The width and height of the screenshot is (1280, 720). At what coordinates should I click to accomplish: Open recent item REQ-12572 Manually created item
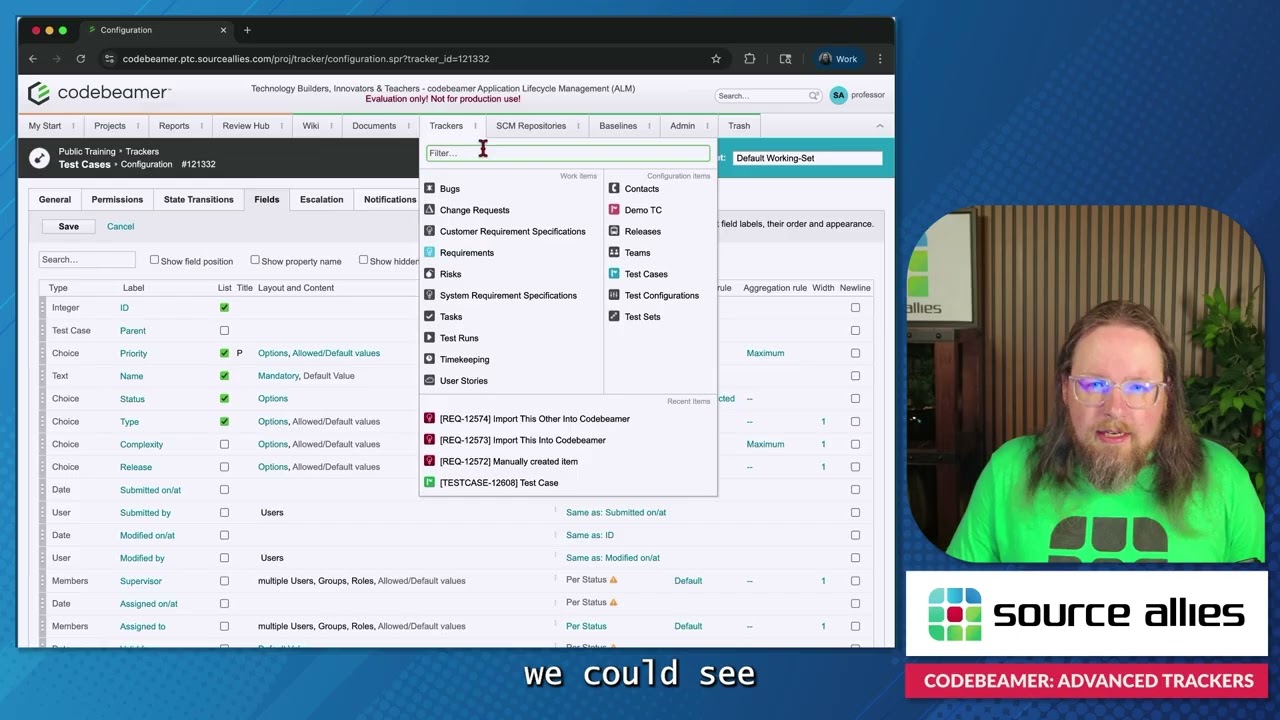click(508, 462)
